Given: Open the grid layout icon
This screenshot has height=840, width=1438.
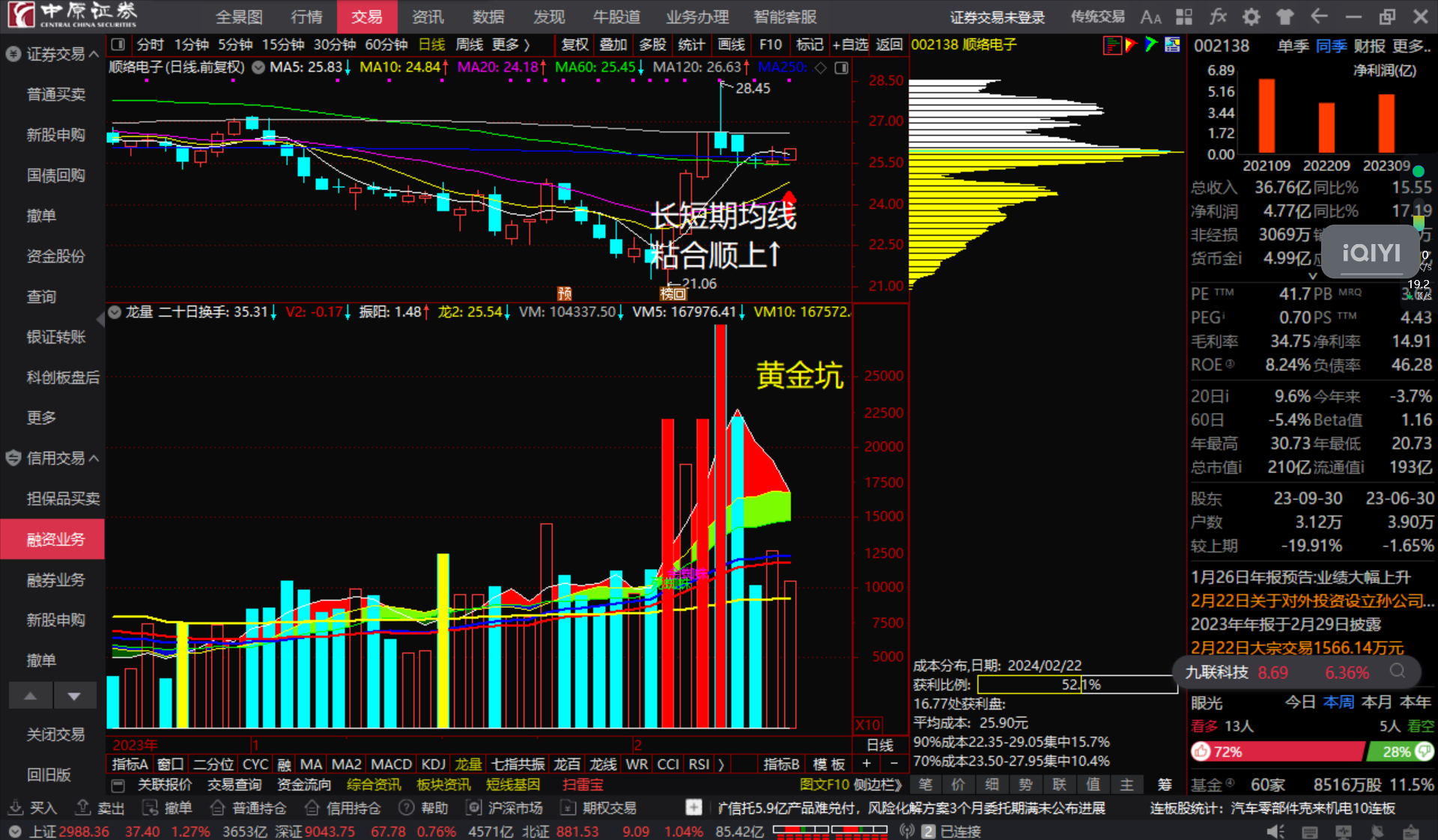Looking at the screenshot, I should pyautogui.click(x=1184, y=16).
